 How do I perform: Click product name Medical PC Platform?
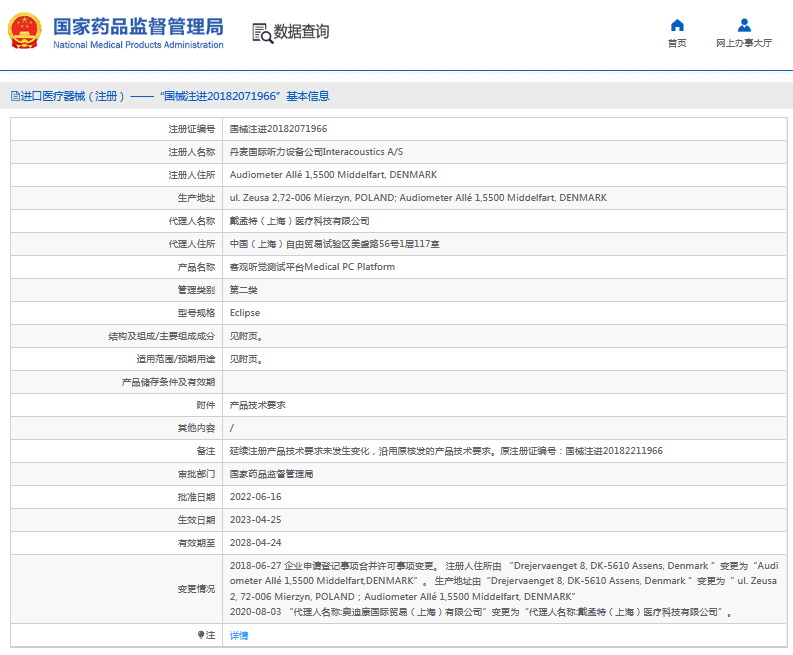[x=312, y=267]
